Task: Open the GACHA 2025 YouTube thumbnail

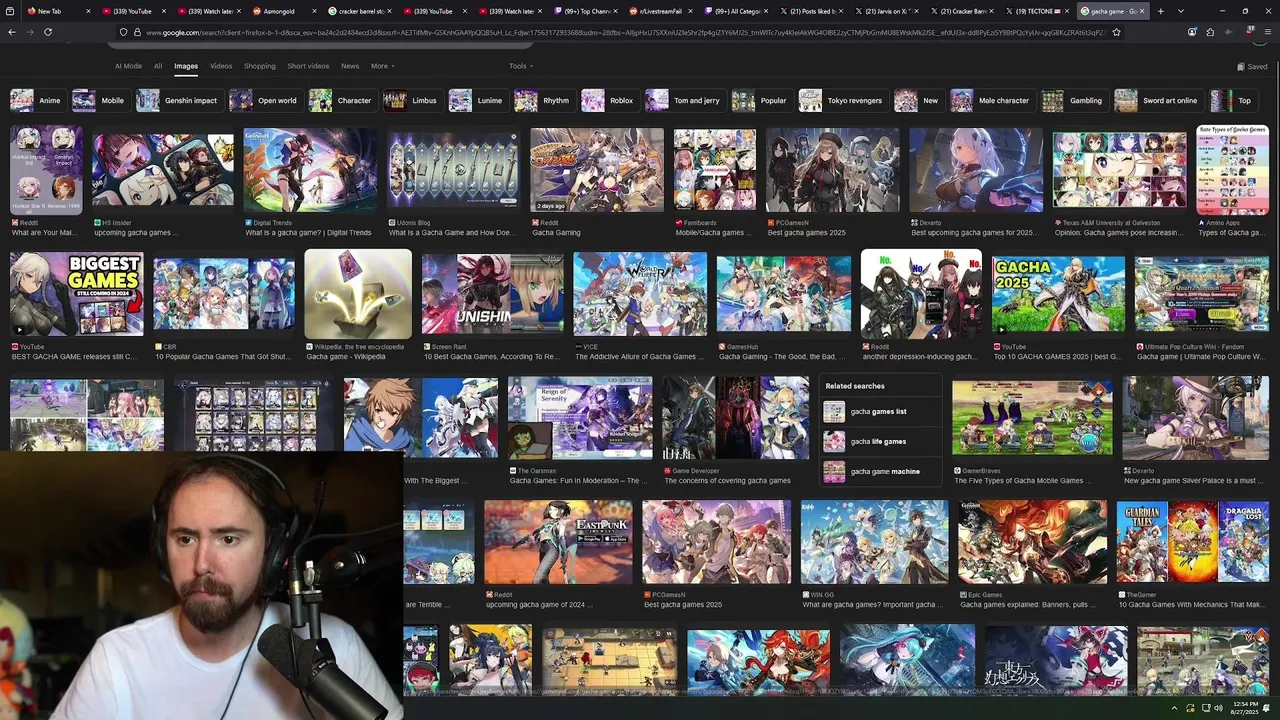Action: point(1059,294)
